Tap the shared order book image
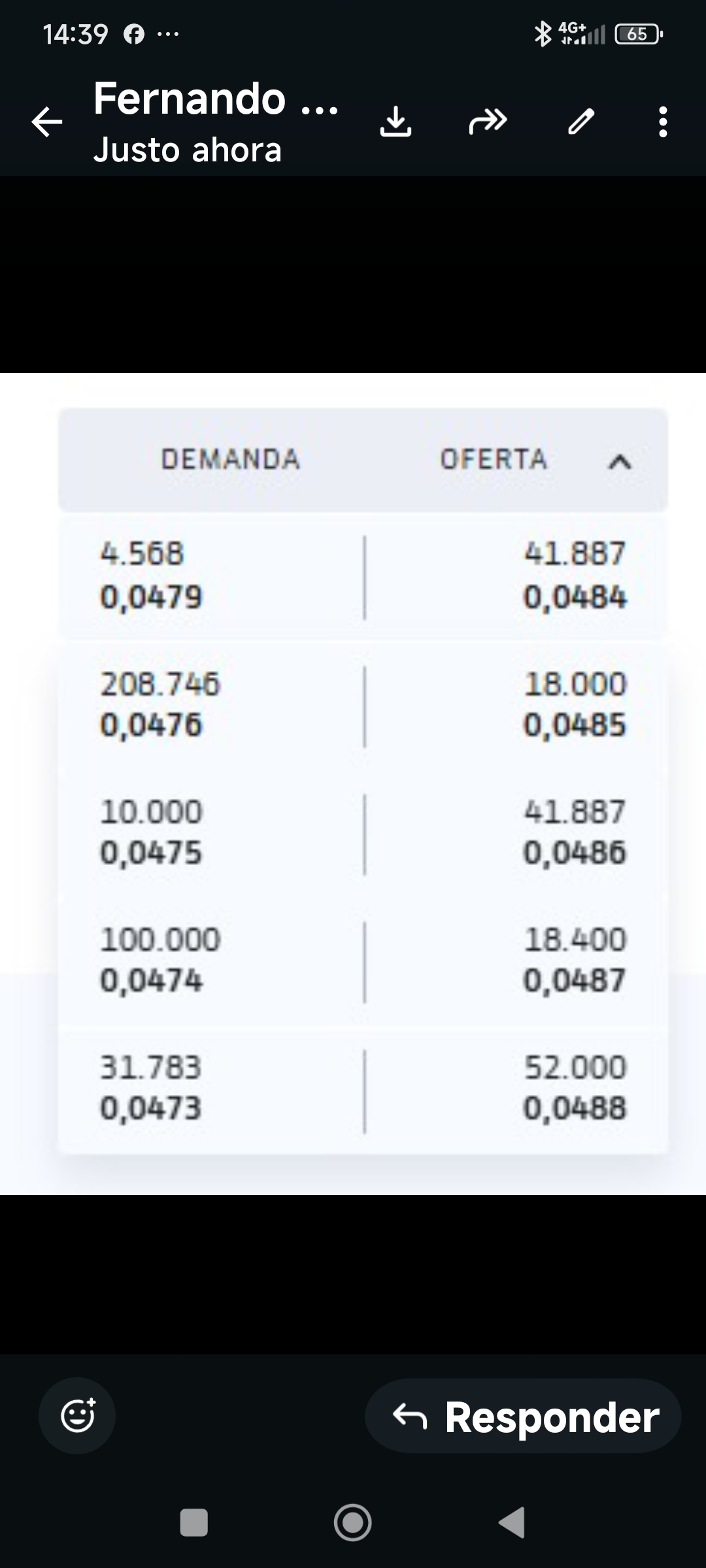The width and height of the screenshot is (706, 1568). pyautogui.click(x=353, y=784)
